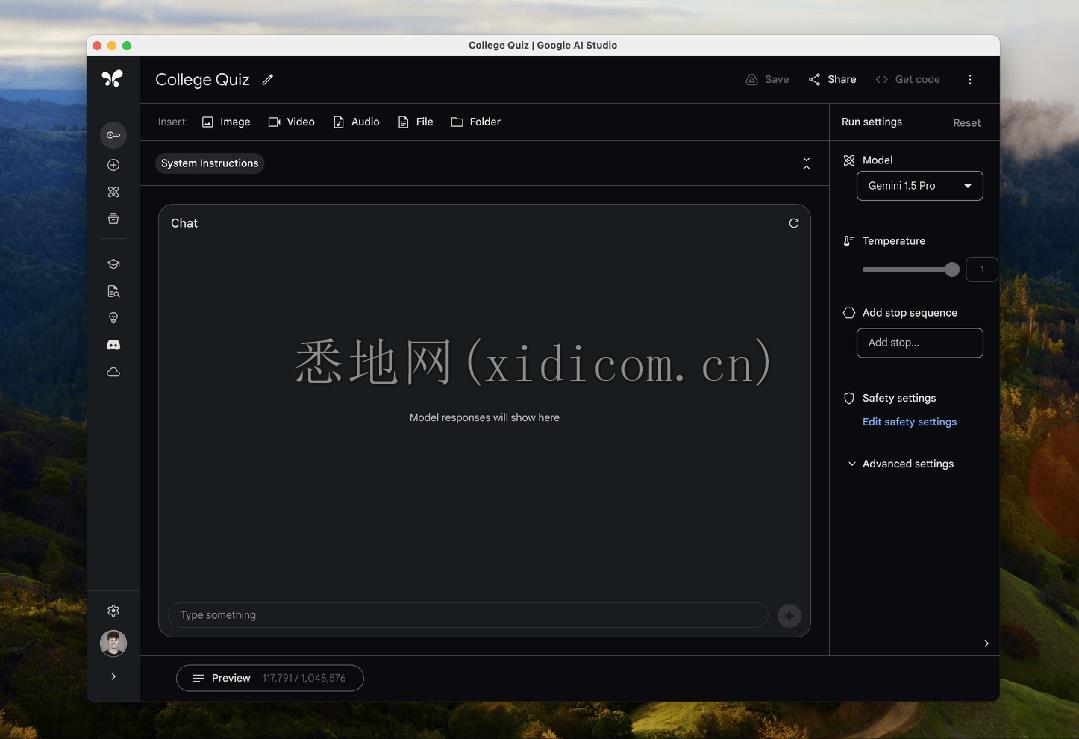This screenshot has width=1079, height=739.
Task: Insert an Image into the prompt
Action: (226, 121)
